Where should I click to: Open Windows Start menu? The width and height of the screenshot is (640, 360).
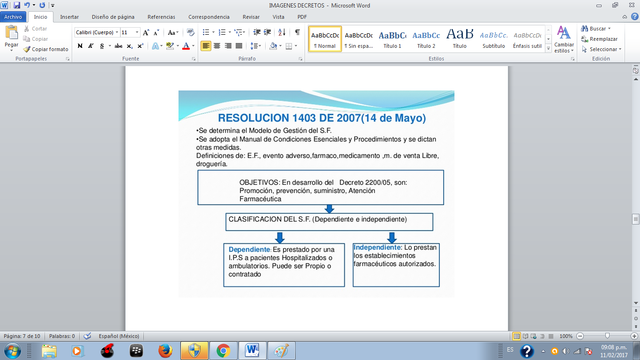click(x=12, y=351)
